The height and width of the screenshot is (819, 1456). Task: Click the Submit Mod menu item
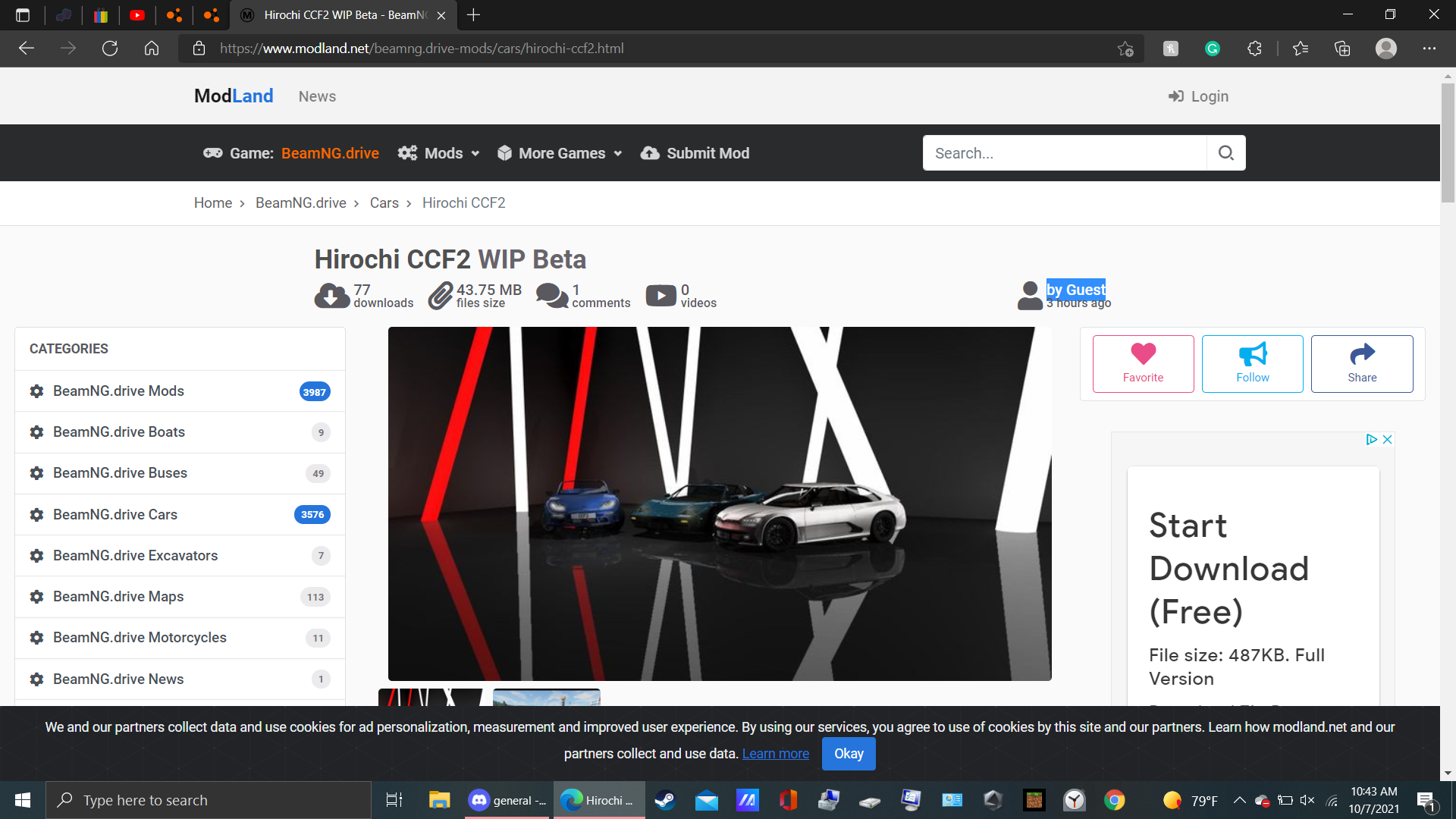695,153
